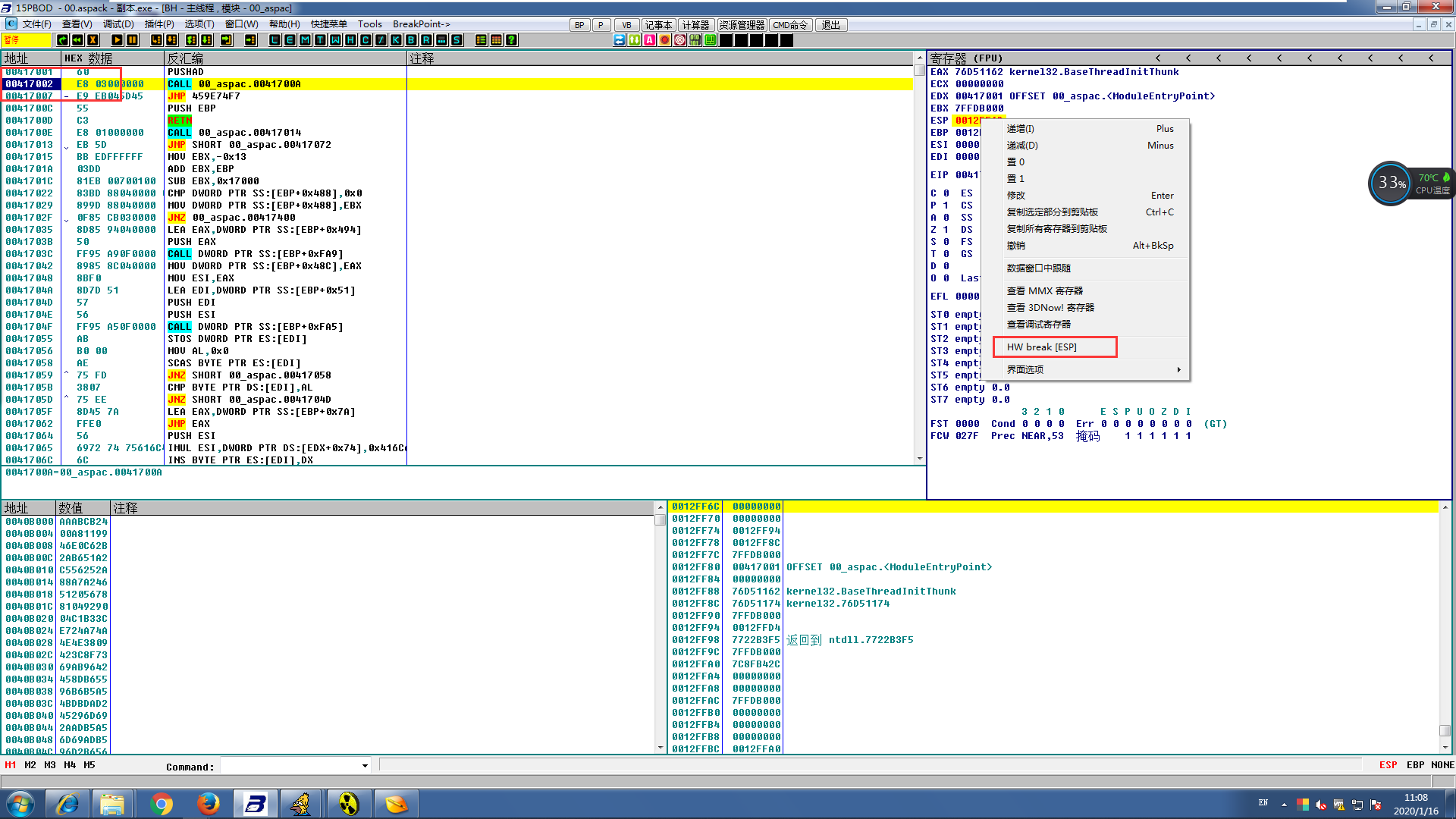Screen dimensions: 1456x819
Task: Toggle the M1 memory window selector
Action: pos(11,765)
